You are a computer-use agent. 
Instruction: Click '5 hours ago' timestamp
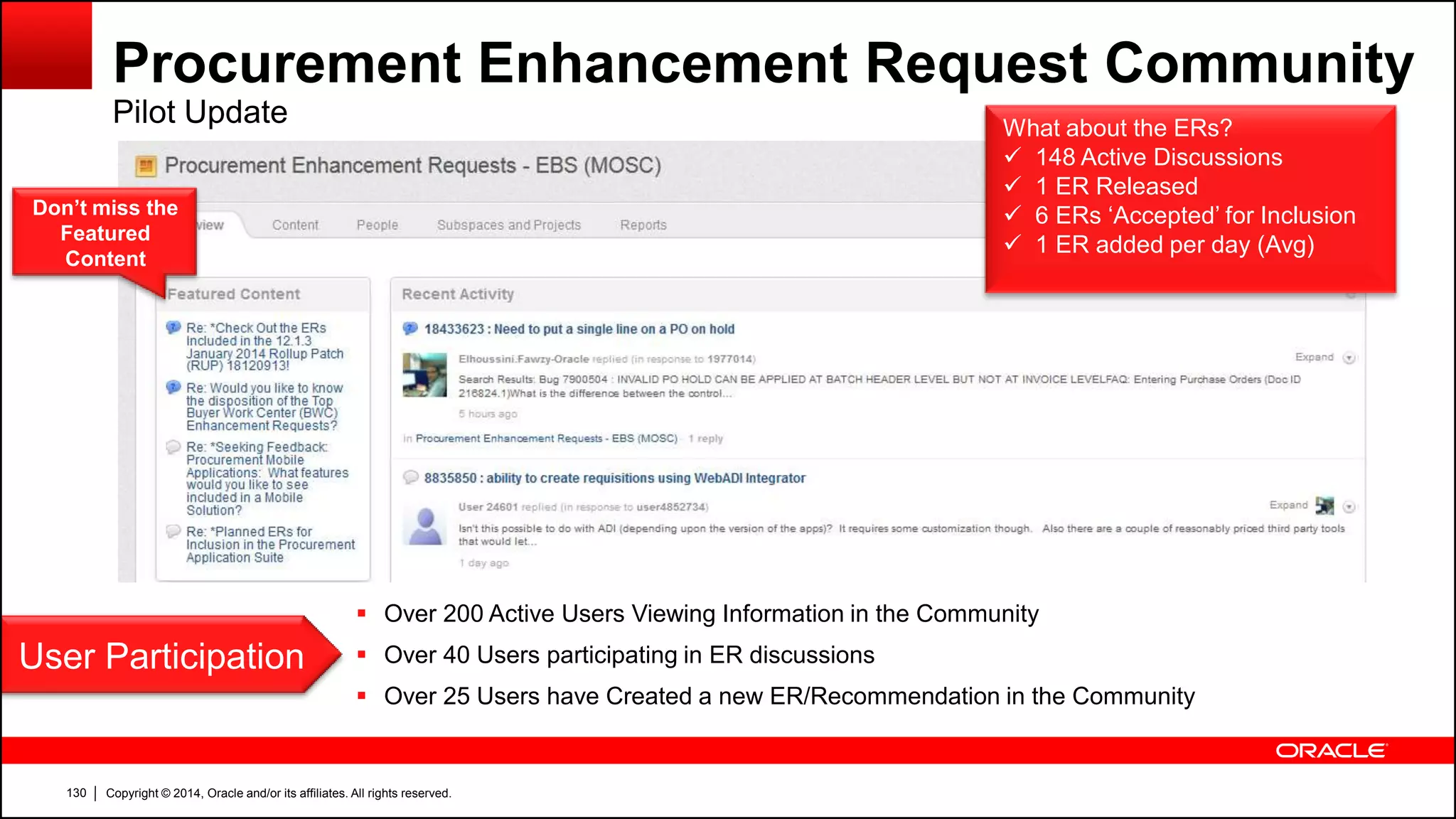(x=488, y=414)
